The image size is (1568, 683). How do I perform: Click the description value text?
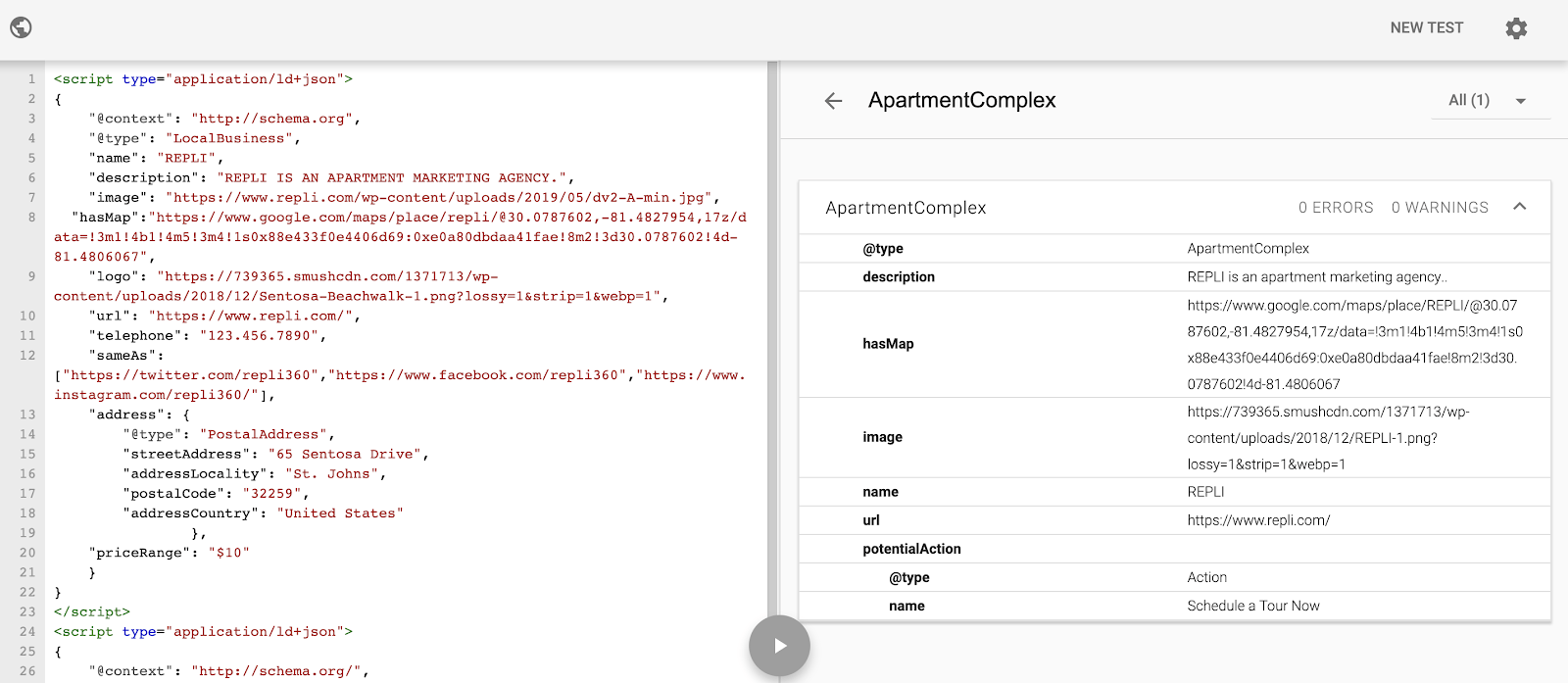pyautogui.click(x=1317, y=277)
